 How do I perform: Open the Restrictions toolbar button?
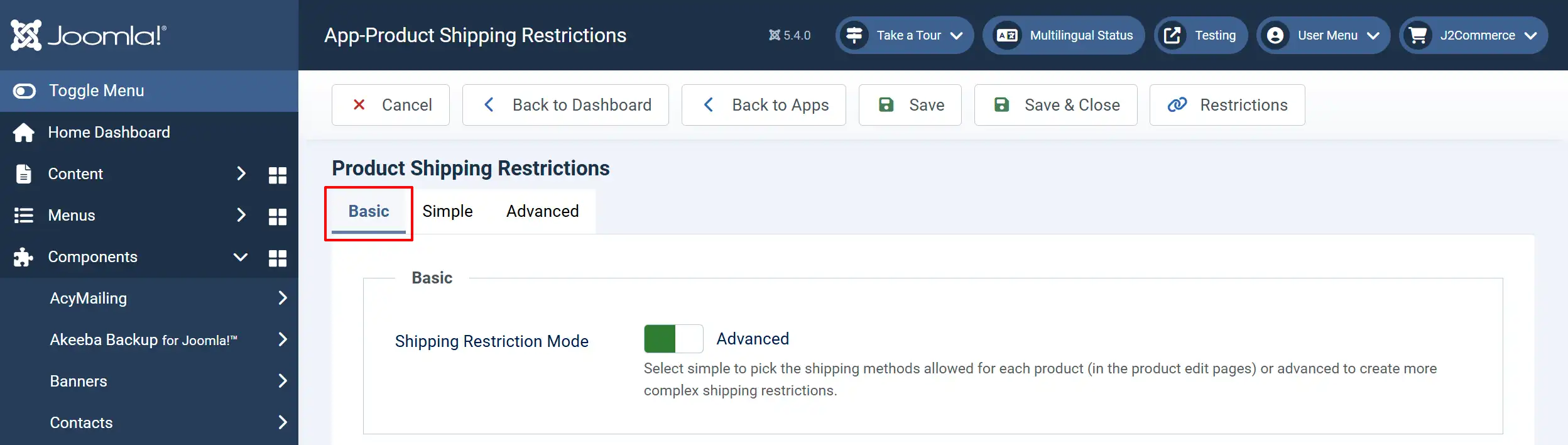(1227, 105)
